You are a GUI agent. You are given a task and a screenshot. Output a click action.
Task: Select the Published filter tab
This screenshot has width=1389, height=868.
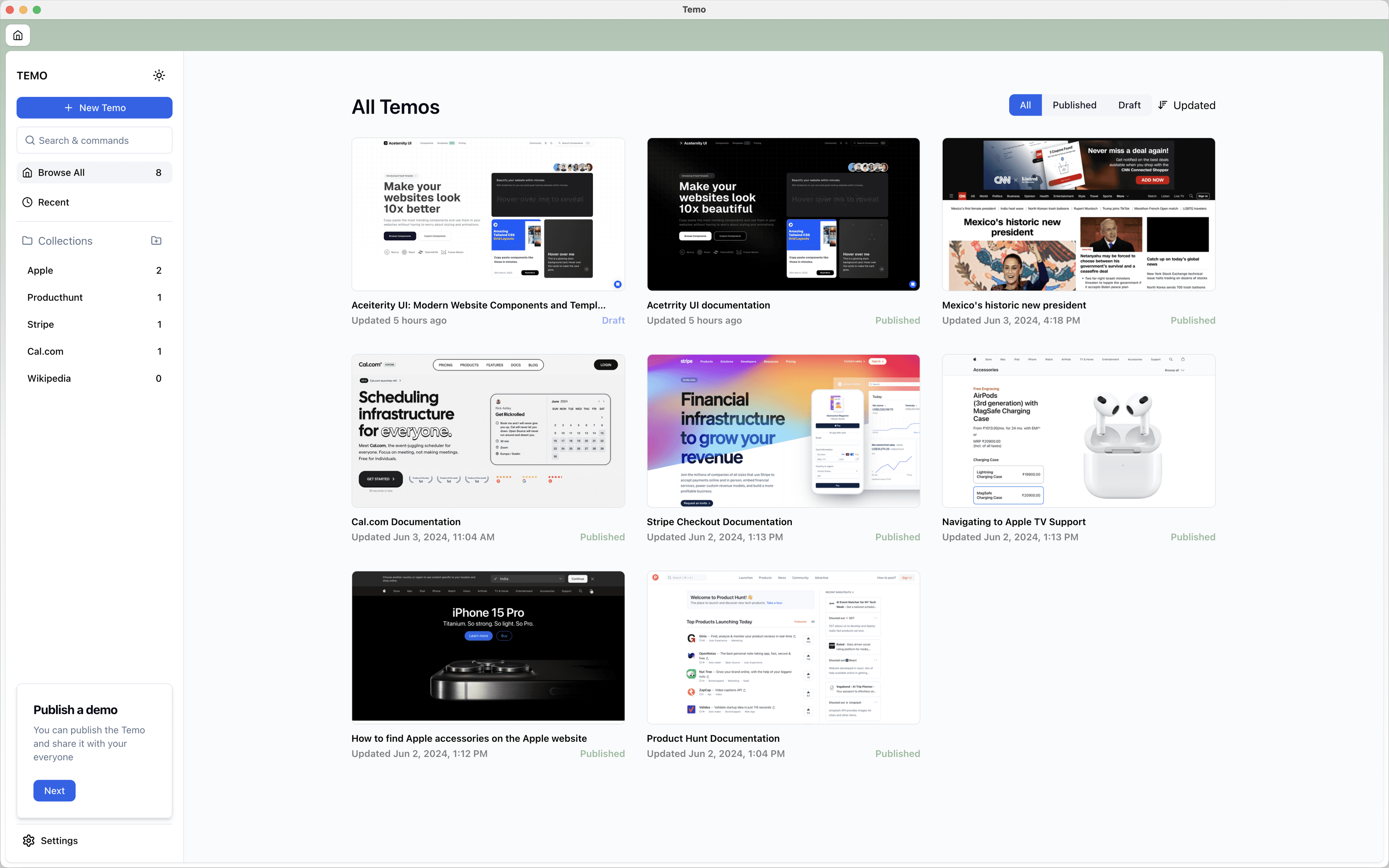pyautogui.click(x=1074, y=104)
